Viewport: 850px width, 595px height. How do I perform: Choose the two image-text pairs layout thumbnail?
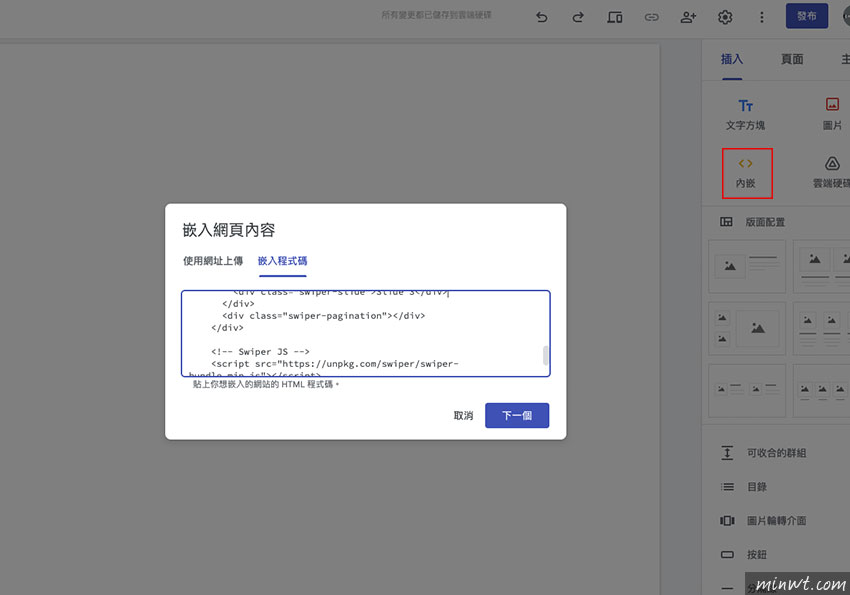747,390
